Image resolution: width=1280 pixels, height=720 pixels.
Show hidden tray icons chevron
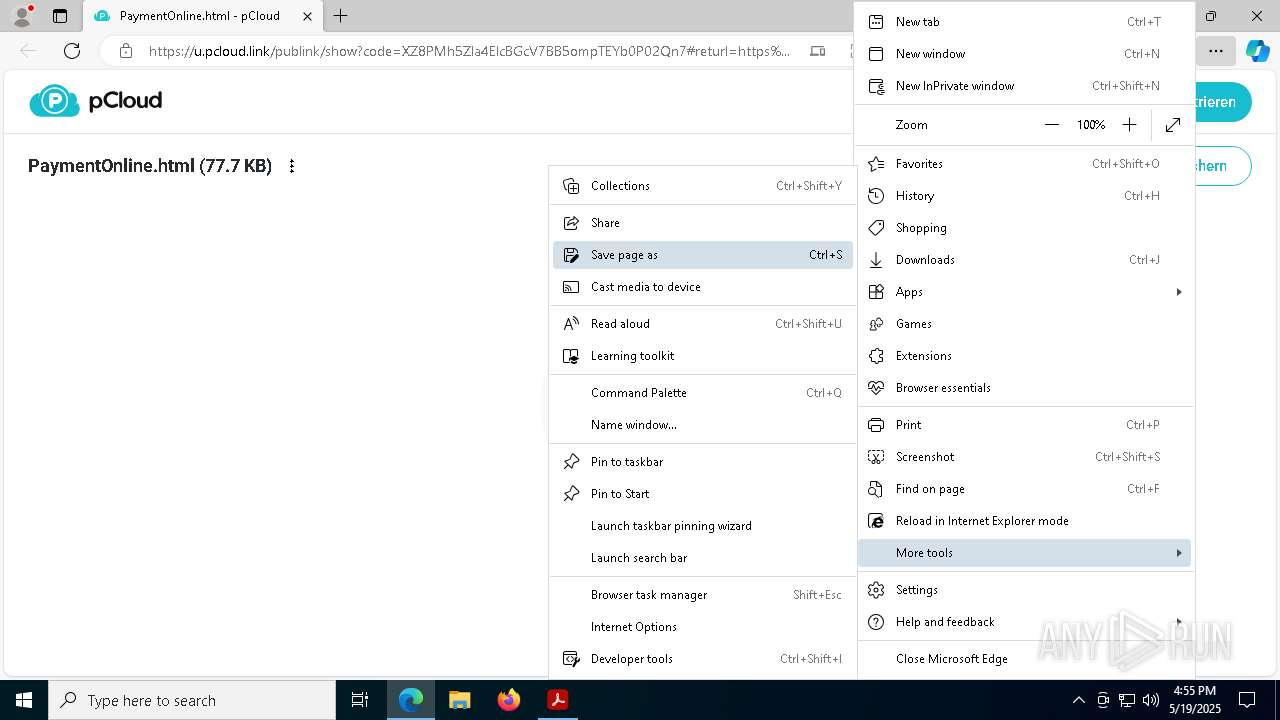(1078, 700)
